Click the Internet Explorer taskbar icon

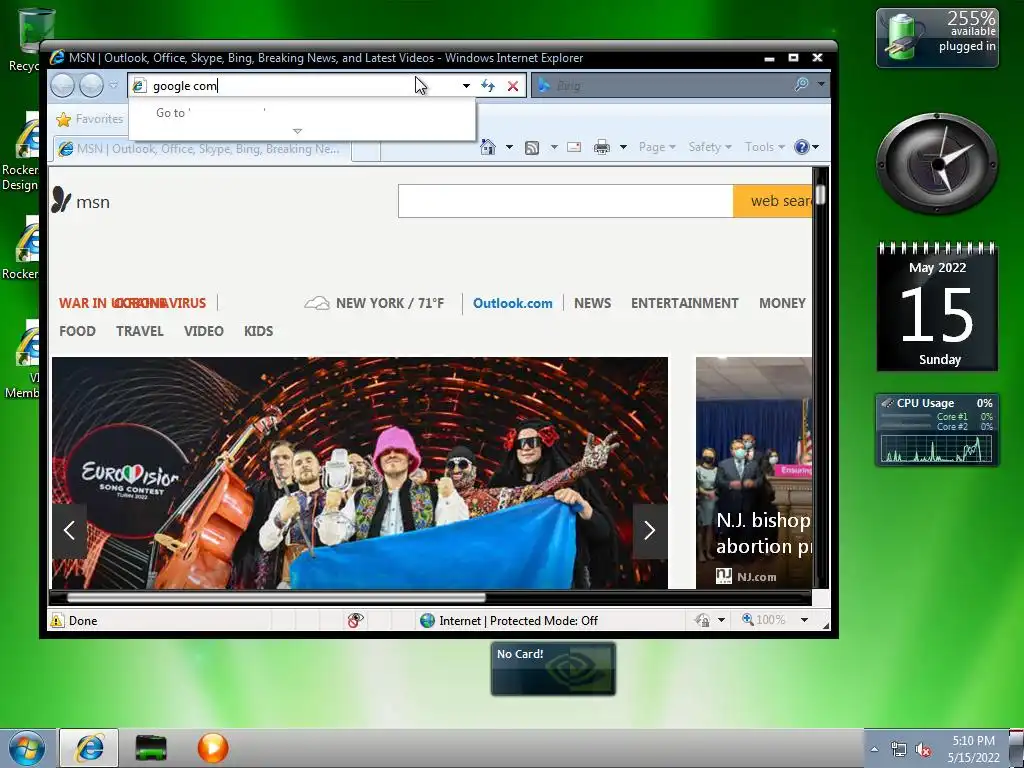point(89,748)
